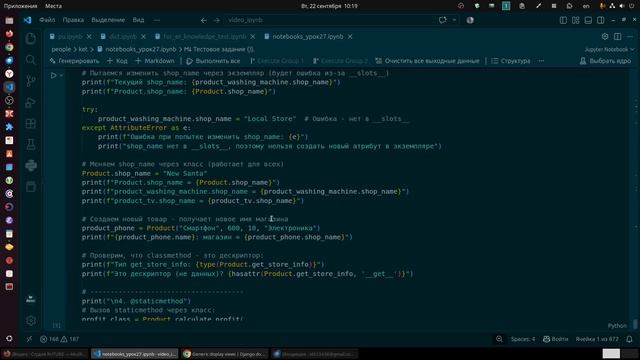
Task: Expand the run cell options arrow
Action: tap(61, 76)
